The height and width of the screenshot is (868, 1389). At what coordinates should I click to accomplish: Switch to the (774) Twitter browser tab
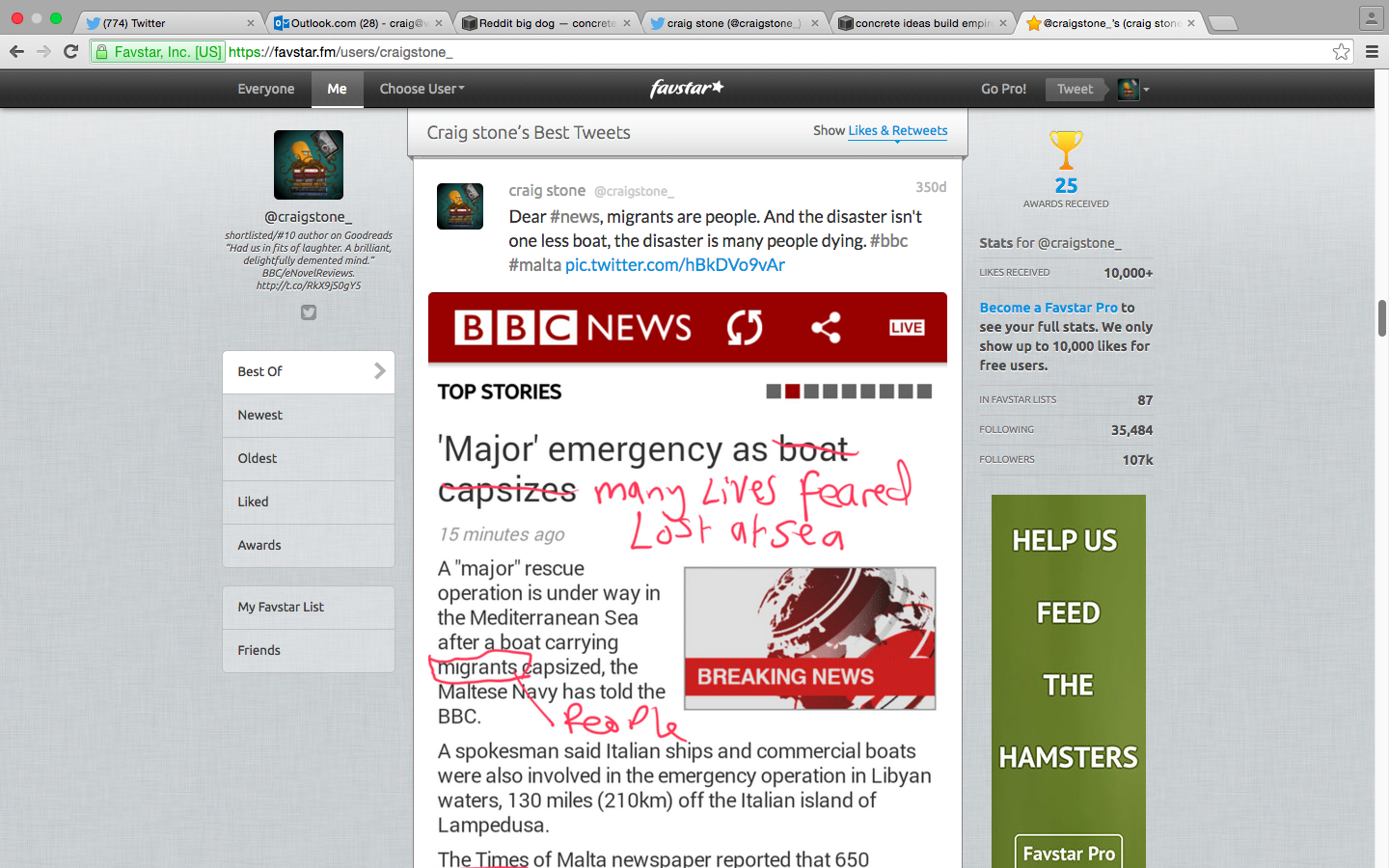(169, 22)
